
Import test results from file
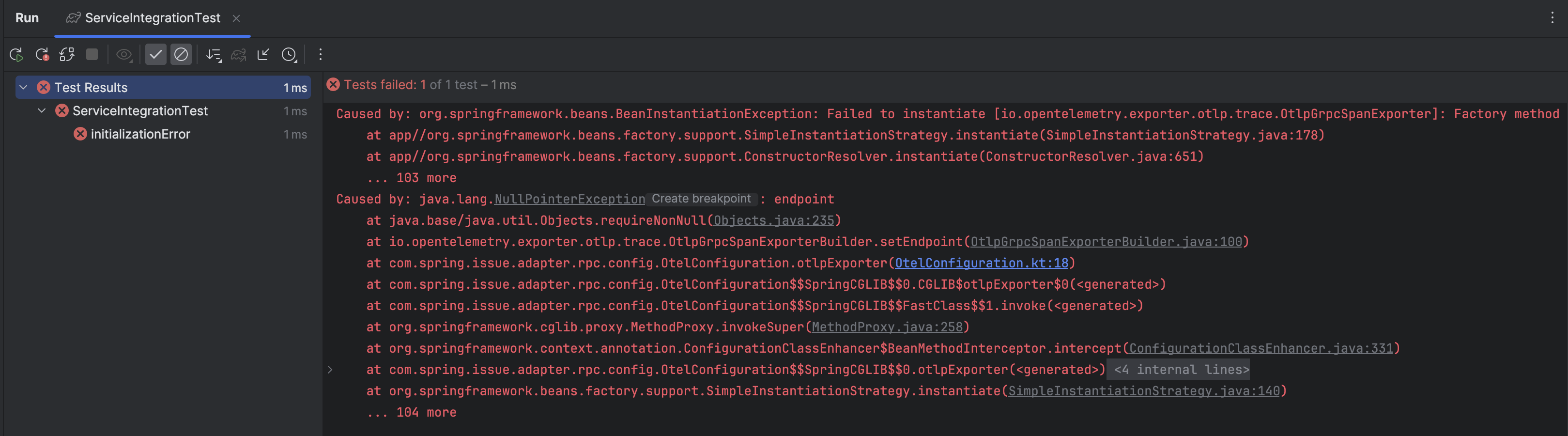263,55
